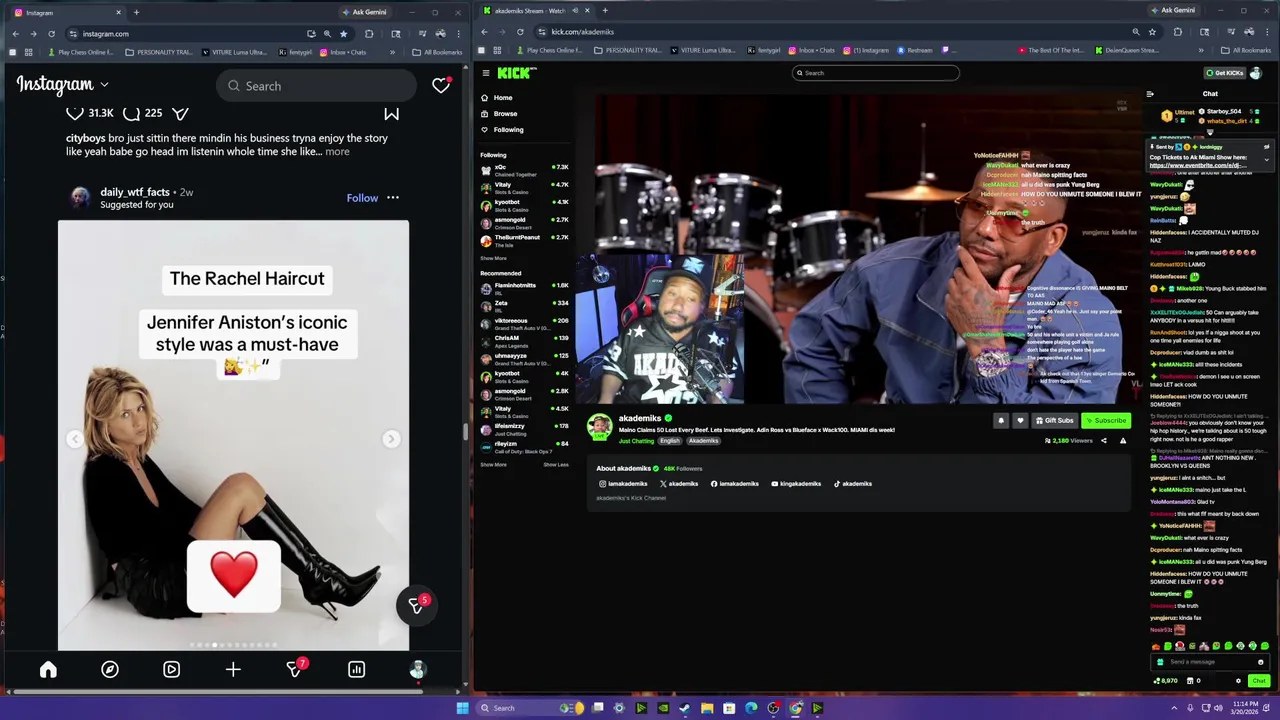
Task: Share the akademiks stream
Action: (1104, 441)
